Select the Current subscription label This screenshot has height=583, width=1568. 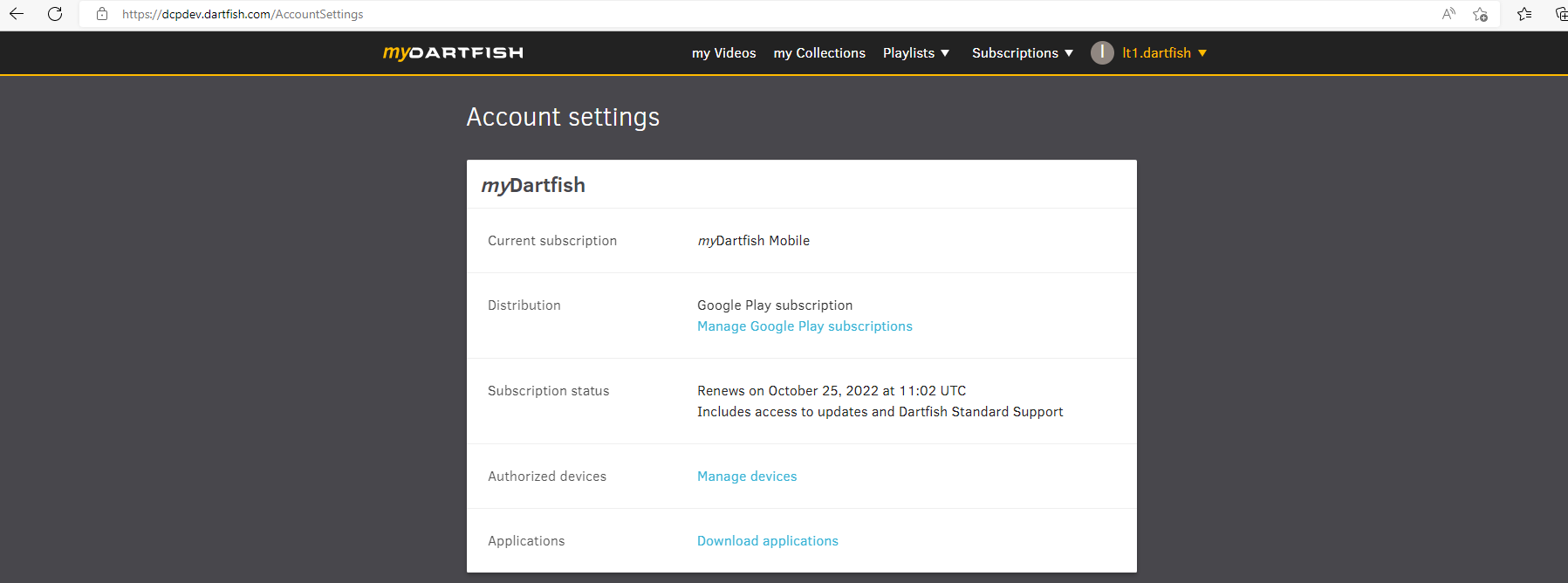[552, 241]
